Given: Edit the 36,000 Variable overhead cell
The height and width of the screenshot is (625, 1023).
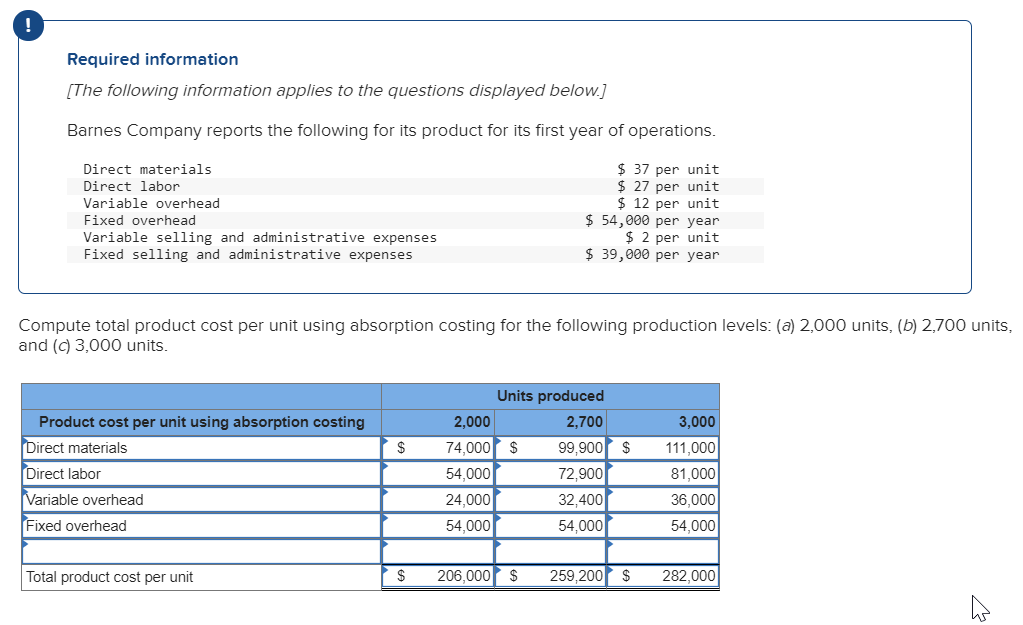Looking at the screenshot, I should click(x=663, y=500).
